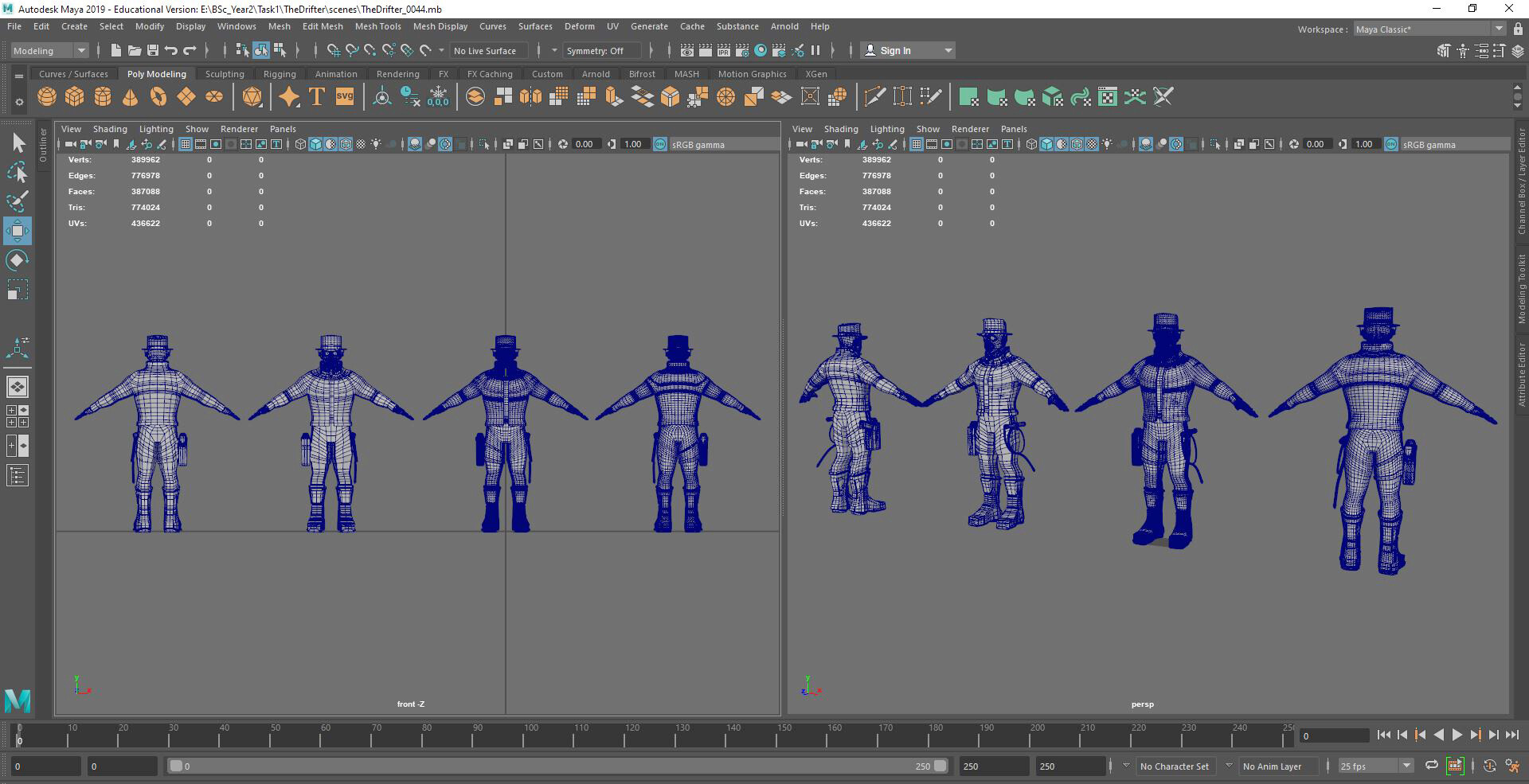
Task: Toggle Symmetry: Off setting
Action: pyautogui.click(x=595, y=51)
